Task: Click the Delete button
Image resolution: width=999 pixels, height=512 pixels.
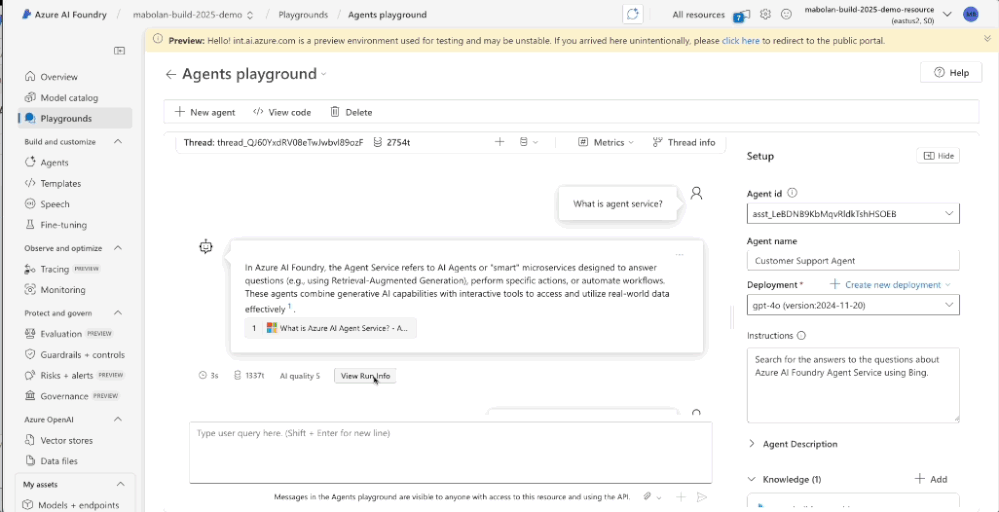Action: (x=351, y=112)
